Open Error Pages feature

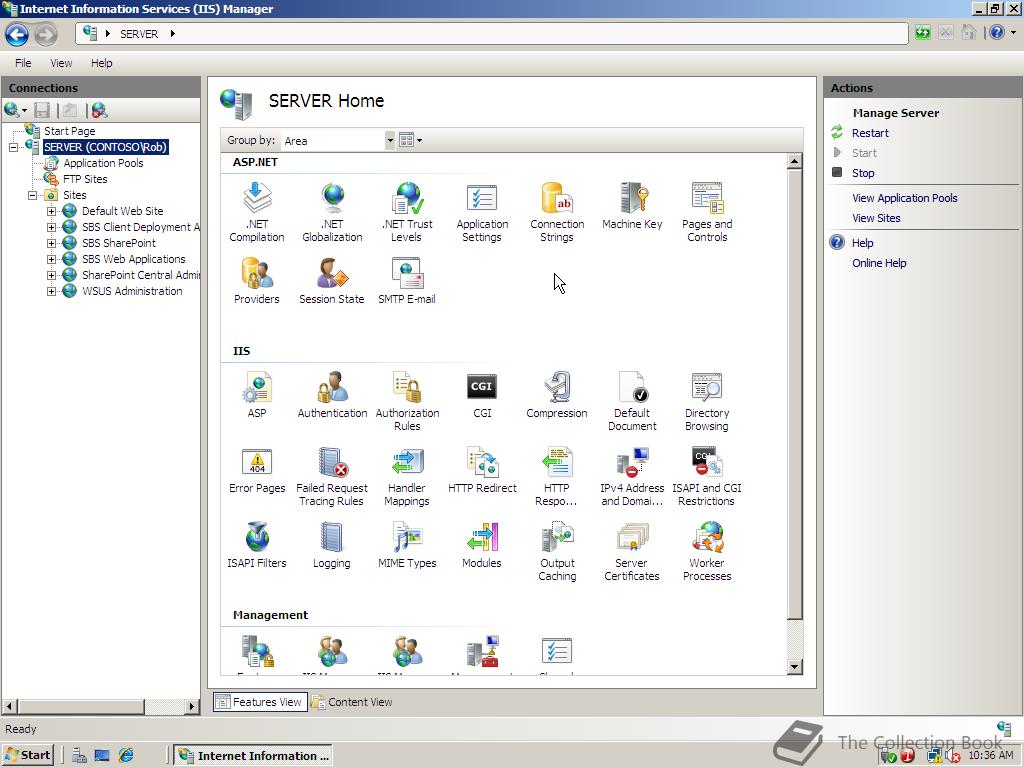[x=257, y=470]
